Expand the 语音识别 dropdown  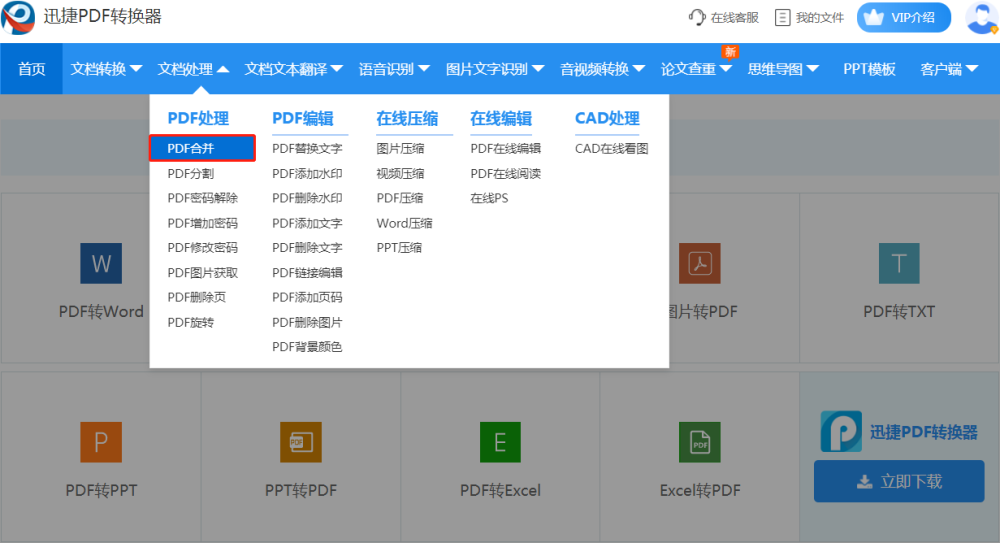click(x=394, y=69)
